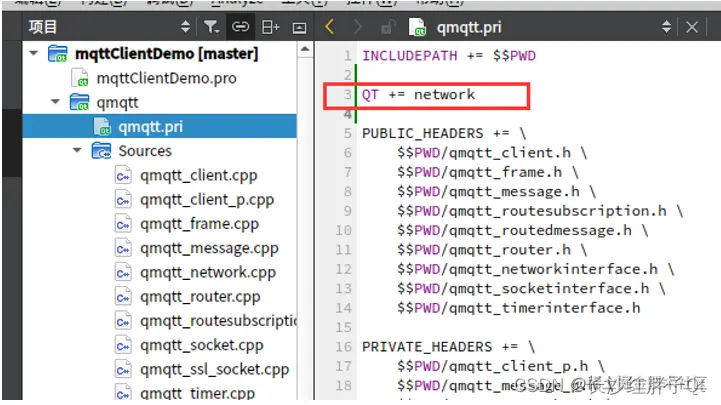Viewport: 721px width, 405px height.
Task: Click $$PWD/qmqtt_frame.h line
Action: pos(488,172)
